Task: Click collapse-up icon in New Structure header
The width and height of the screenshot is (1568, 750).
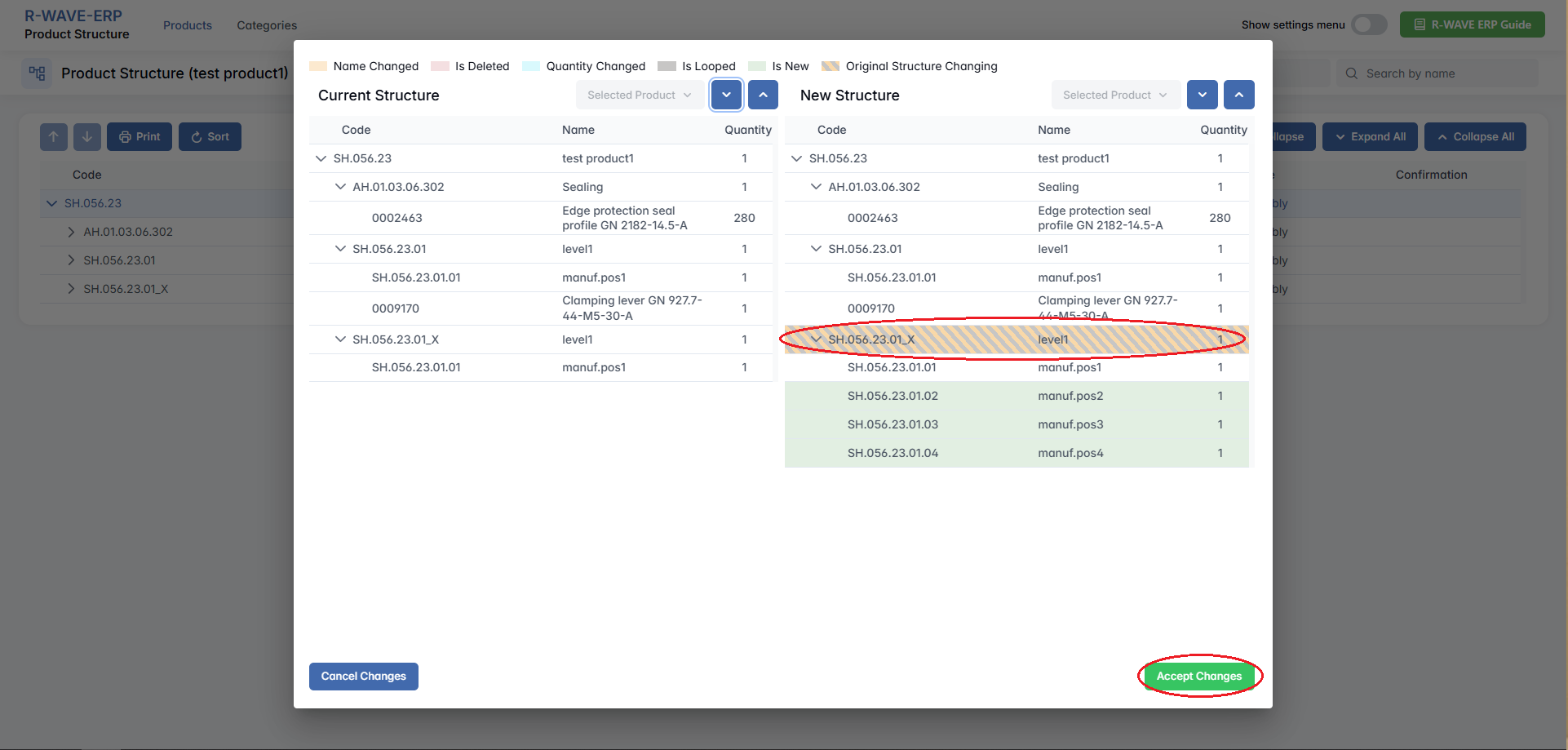Action: (x=1238, y=95)
